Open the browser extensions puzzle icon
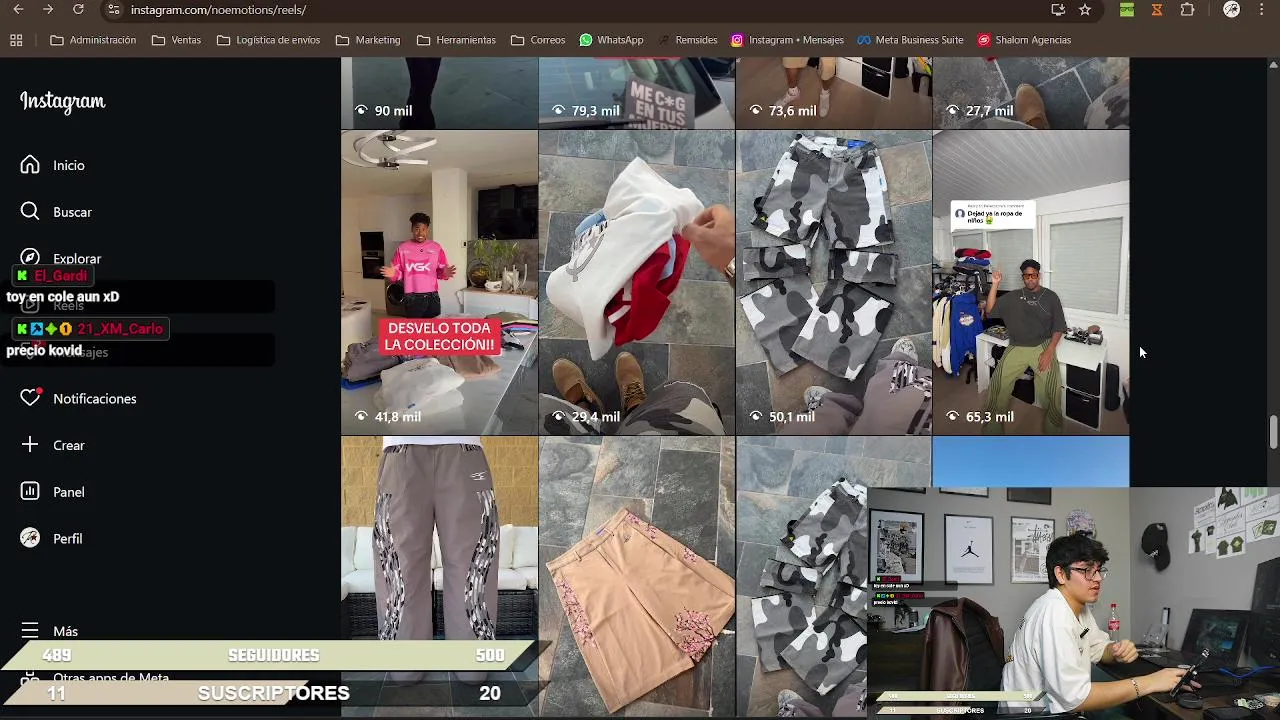The height and width of the screenshot is (720, 1280). coord(1187,10)
